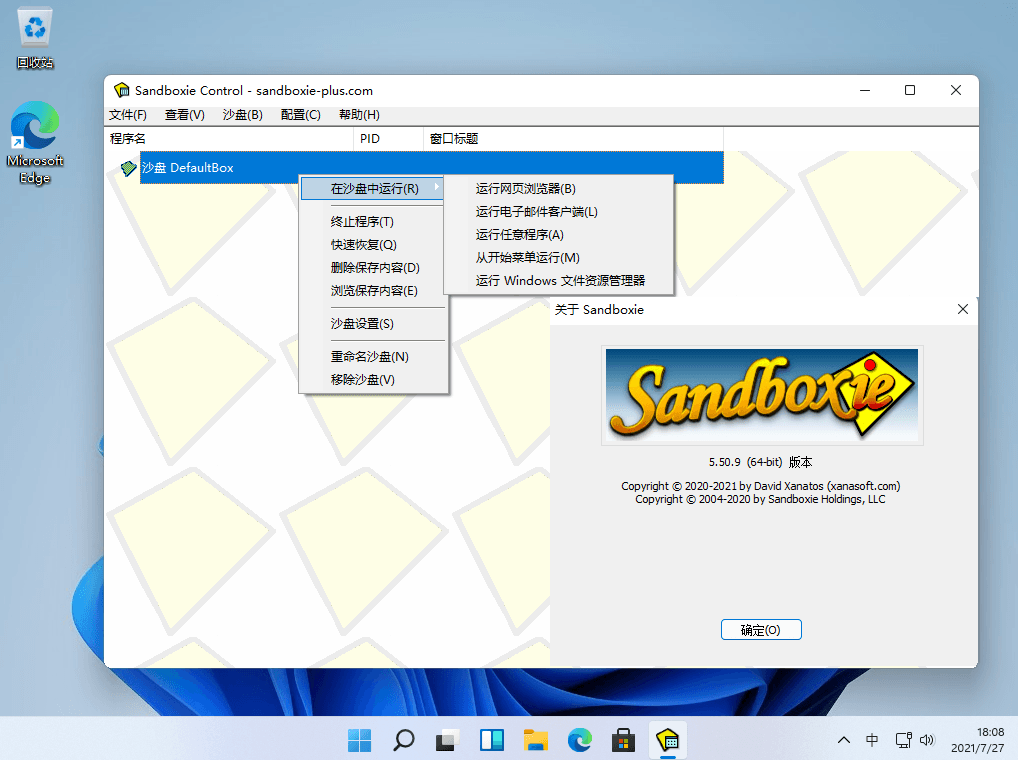Launch Edge from the taskbar
Screen dimensions: 1018x760
pyautogui.click(x=580, y=740)
